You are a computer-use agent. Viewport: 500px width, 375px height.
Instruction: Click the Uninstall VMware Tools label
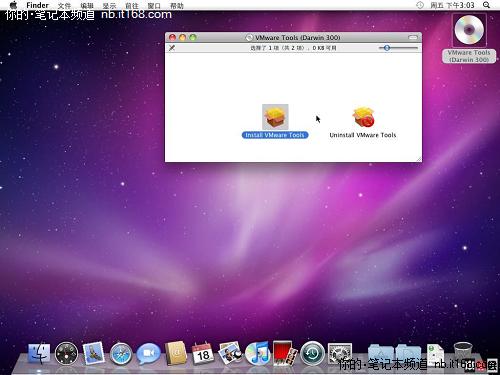click(363, 135)
